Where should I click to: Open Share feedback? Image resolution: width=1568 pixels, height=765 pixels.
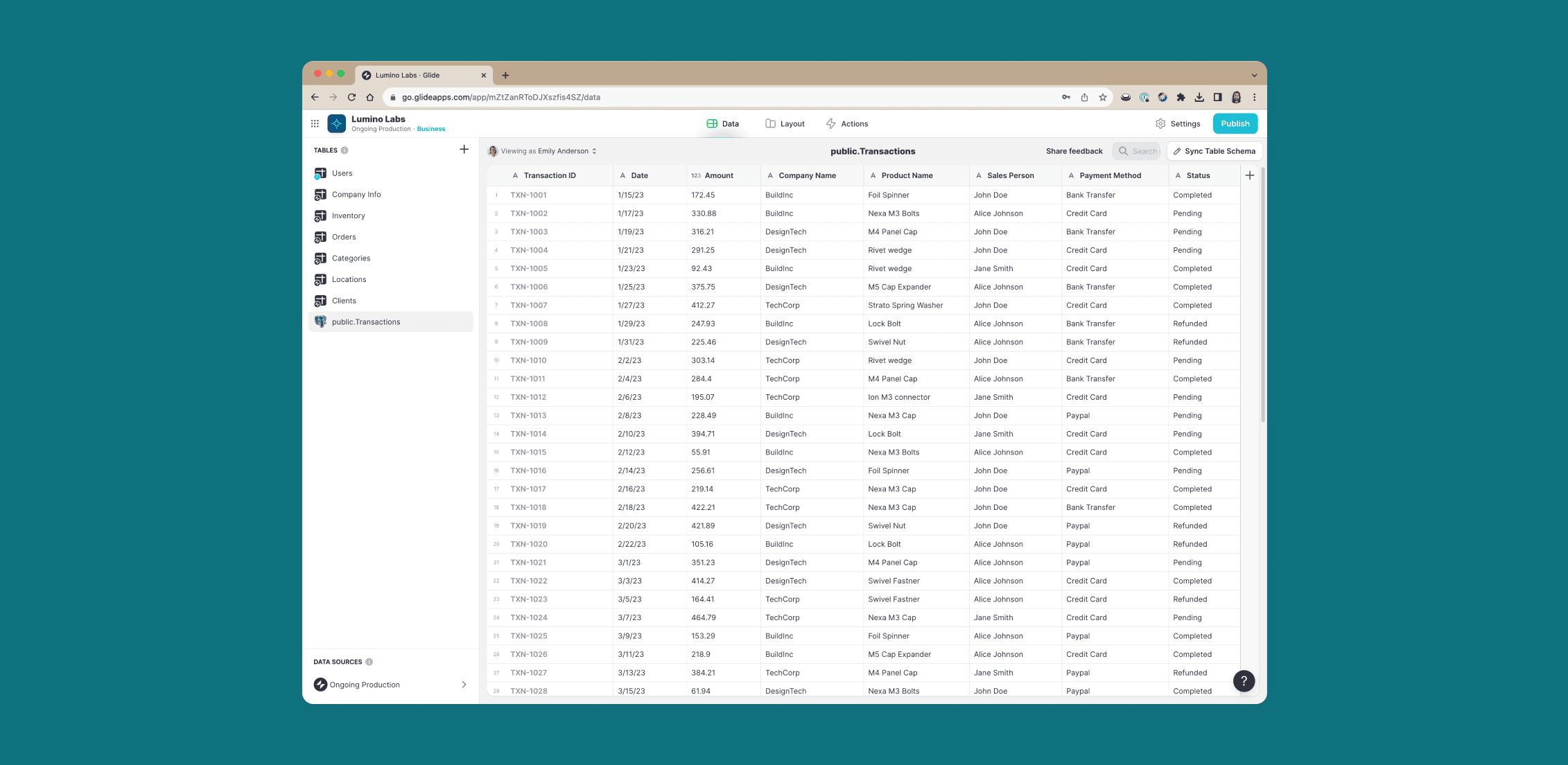(x=1074, y=150)
